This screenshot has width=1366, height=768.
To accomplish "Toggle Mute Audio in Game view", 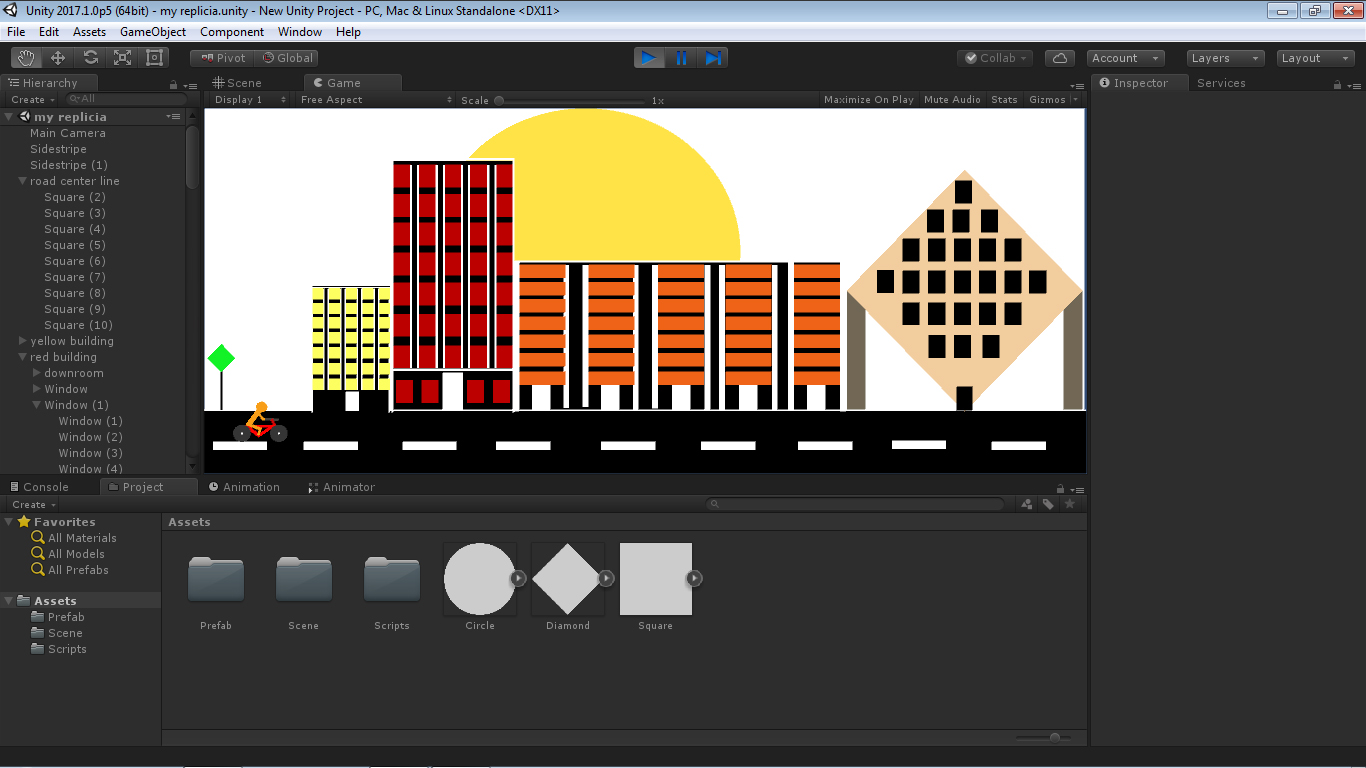I will pos(952,100).
